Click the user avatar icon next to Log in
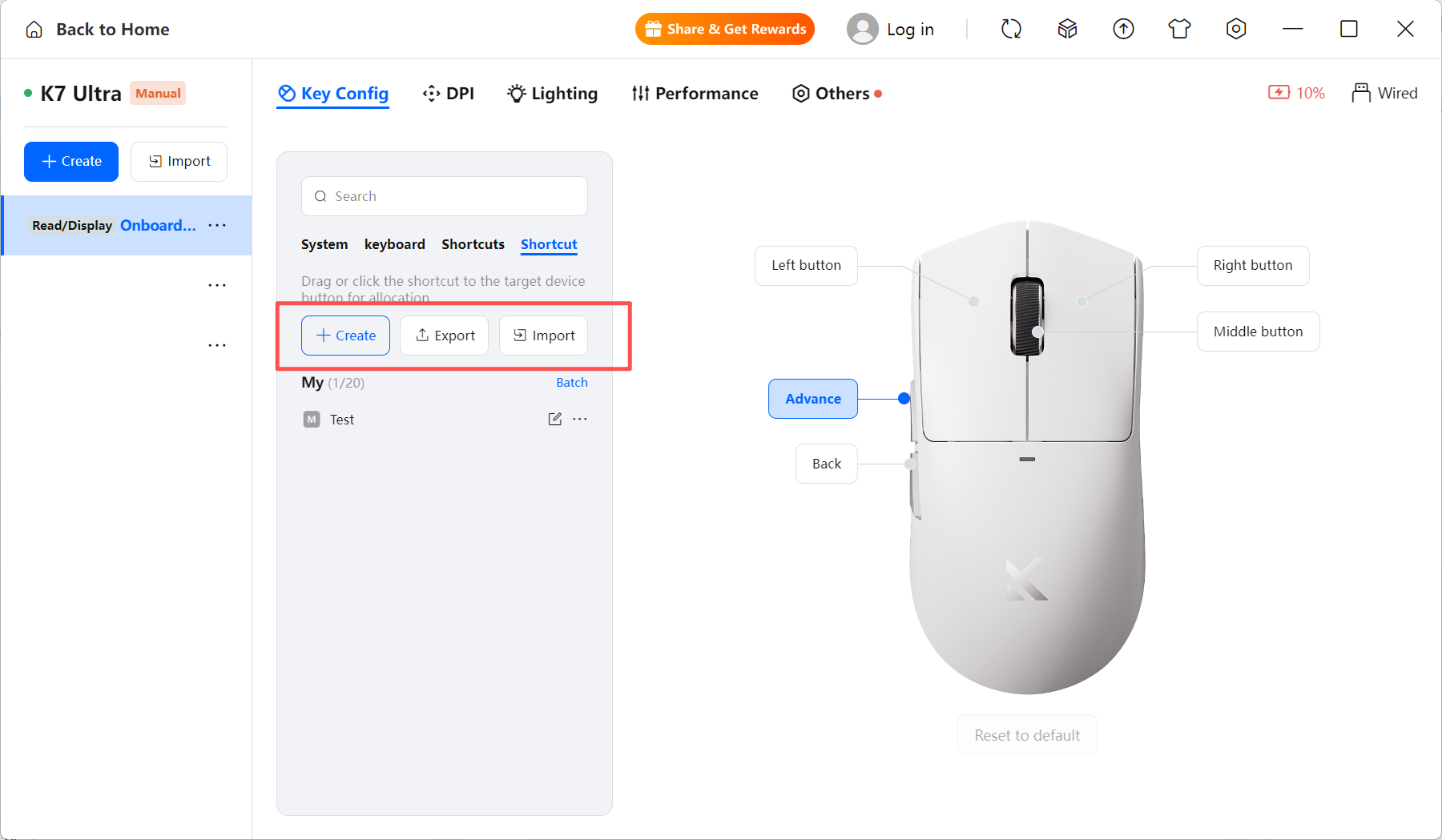1442x840 pixels. point(862,30)
